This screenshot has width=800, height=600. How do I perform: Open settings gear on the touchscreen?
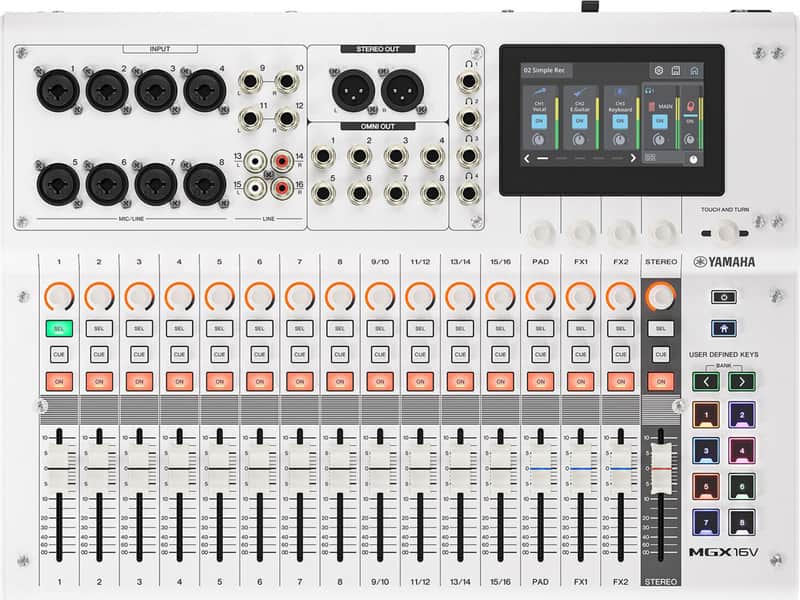point(659,70)
